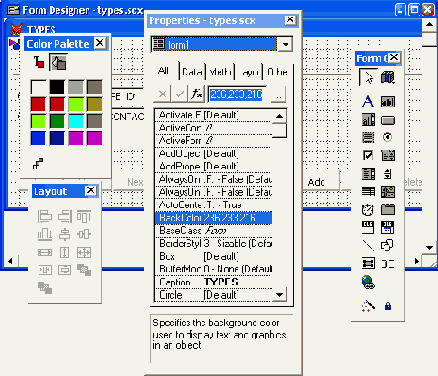Toggle Foreground Color mode in Color Palette
The height and width of the screenshot is (376, 438).
39,62
